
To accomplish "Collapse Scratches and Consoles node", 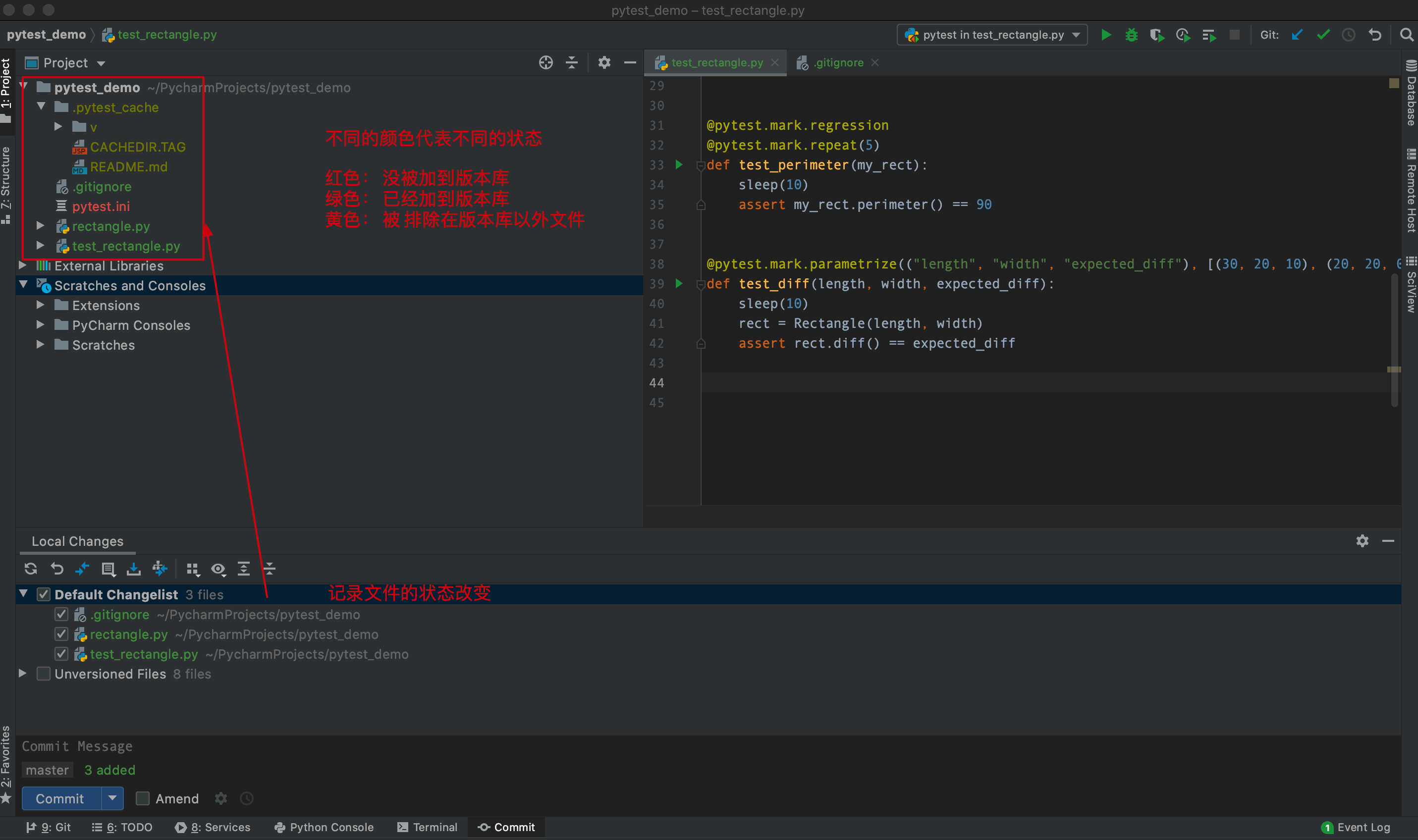I will (23, 285).
